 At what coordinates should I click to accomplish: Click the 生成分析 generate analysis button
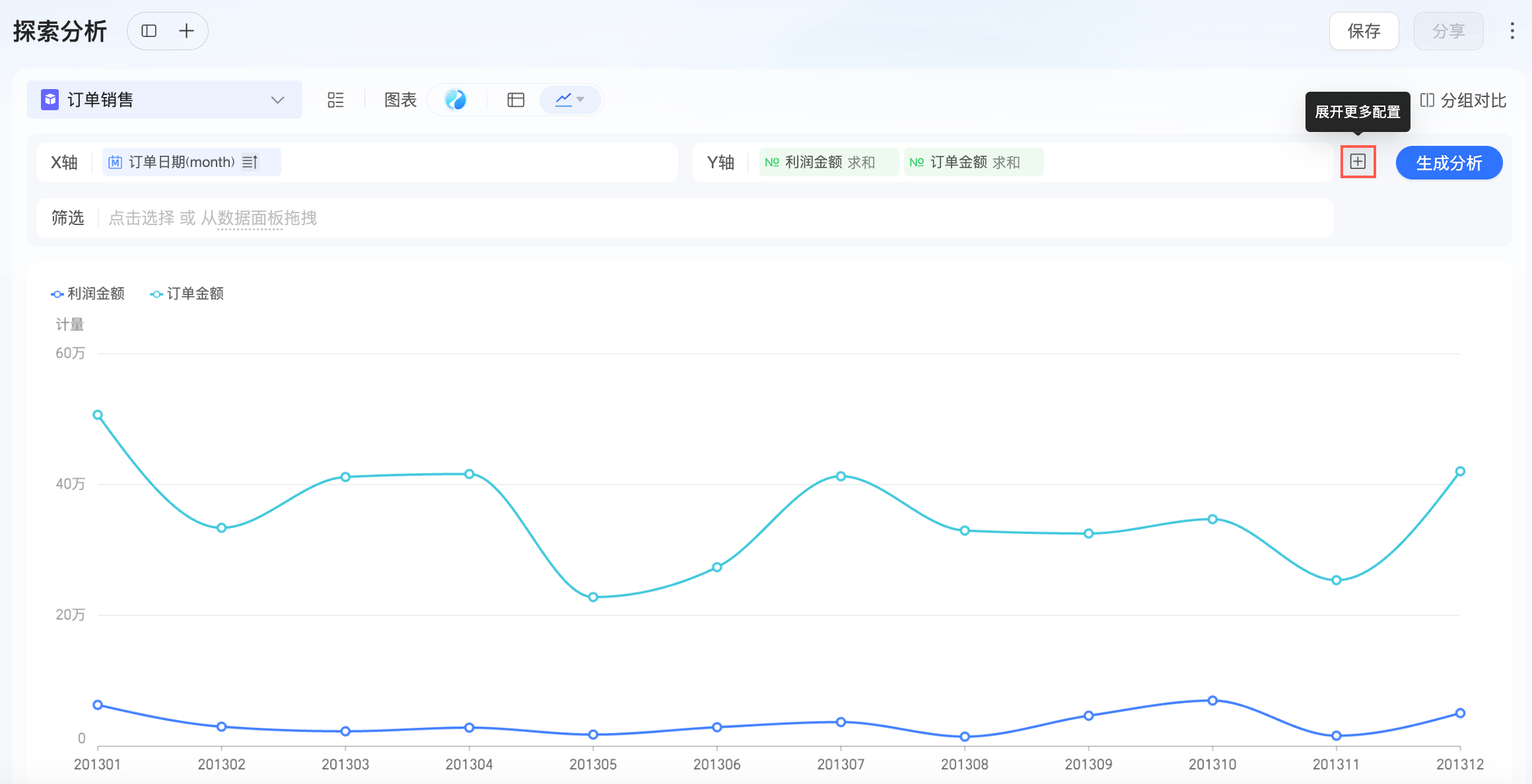(x=1449, y=163)
